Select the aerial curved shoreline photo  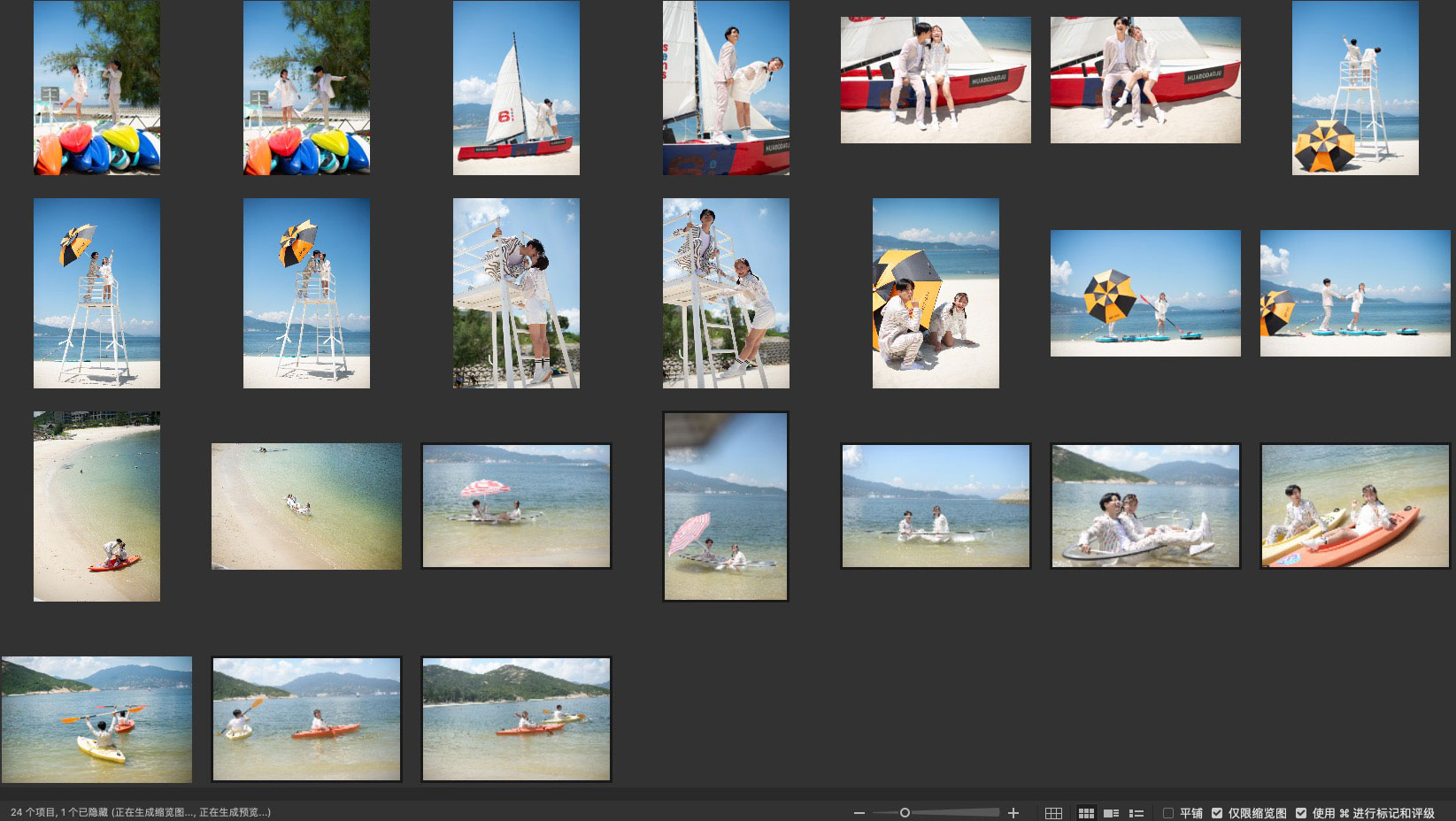pos(96,506)
